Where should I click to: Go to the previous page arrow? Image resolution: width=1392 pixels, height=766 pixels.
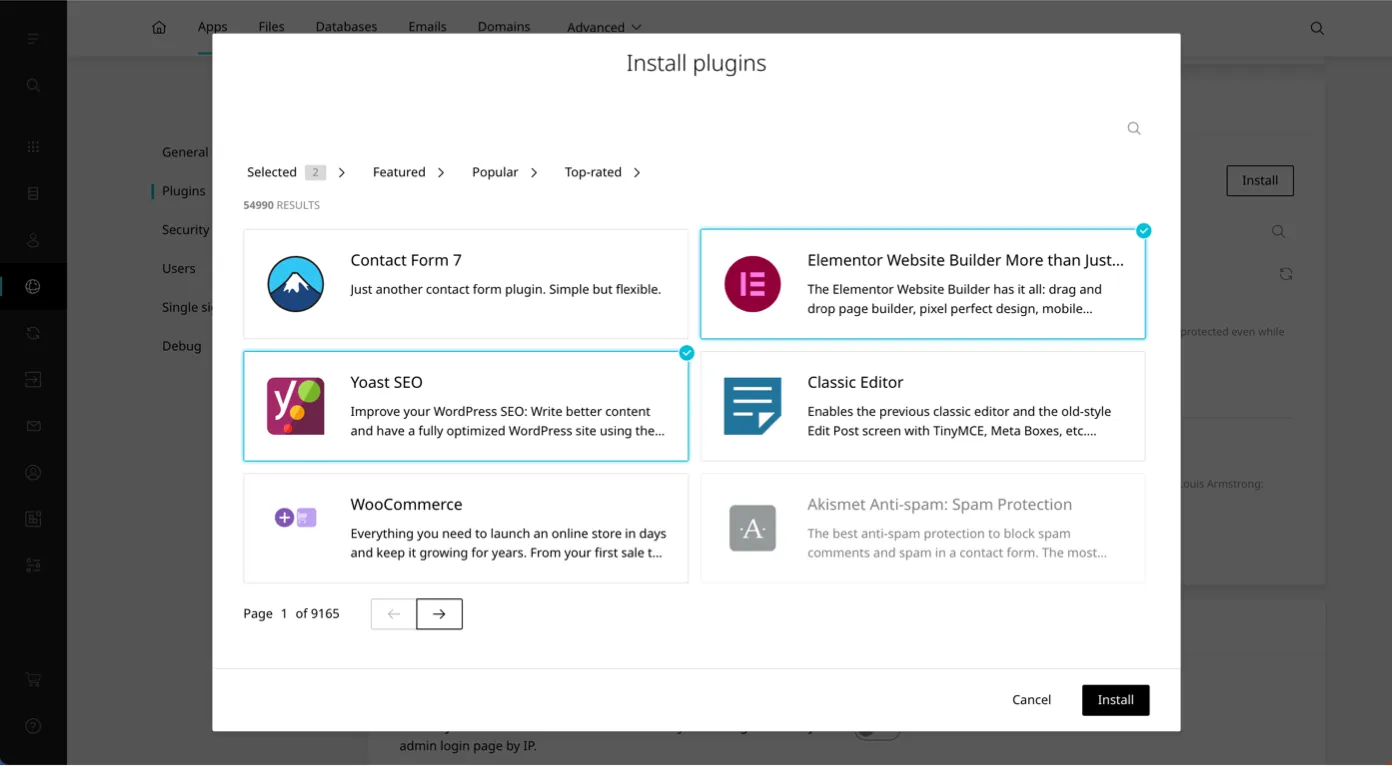(393, 614)
